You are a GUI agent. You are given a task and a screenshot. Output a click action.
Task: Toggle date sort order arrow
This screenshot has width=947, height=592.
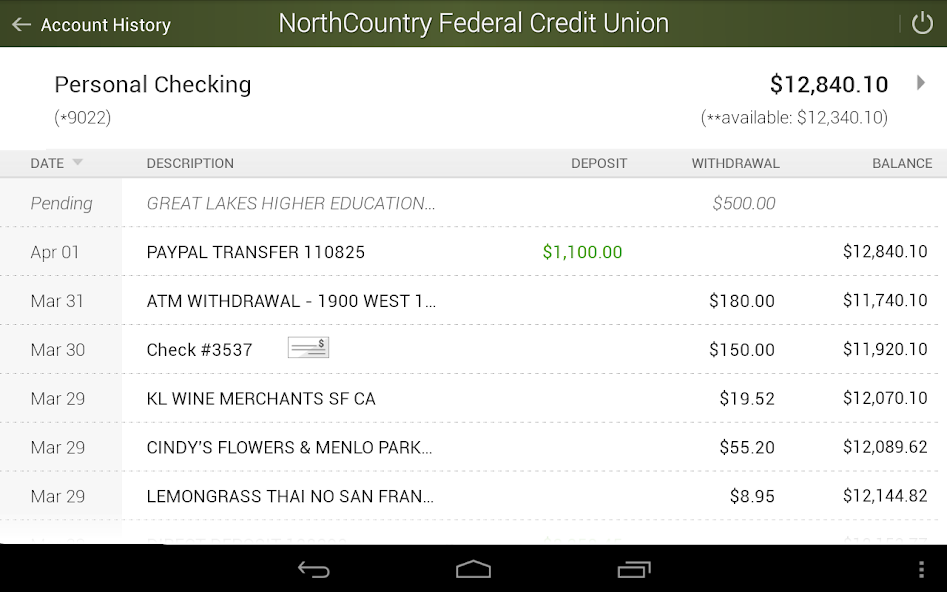77,162
